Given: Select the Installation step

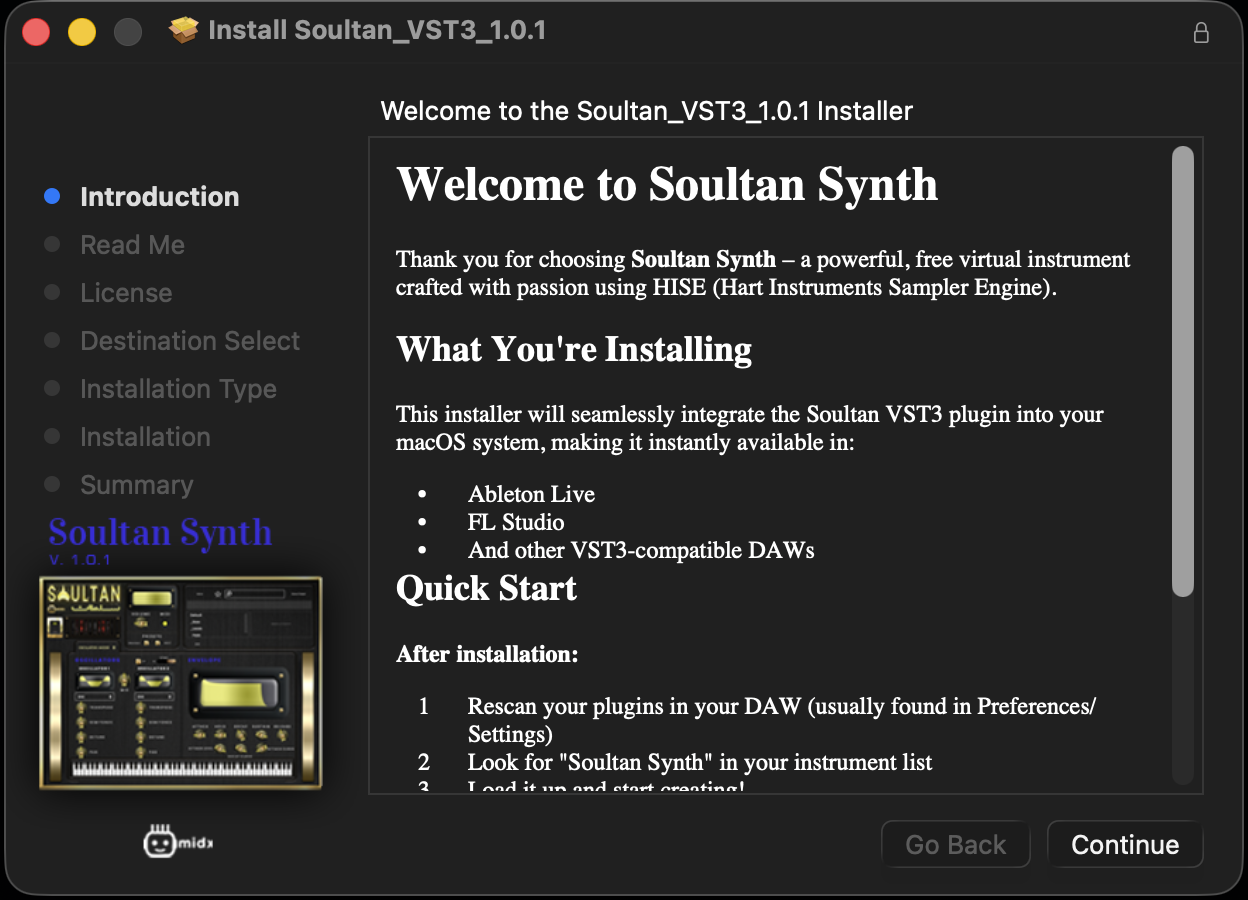Looking at the screenshot, I should coord(145,437).
